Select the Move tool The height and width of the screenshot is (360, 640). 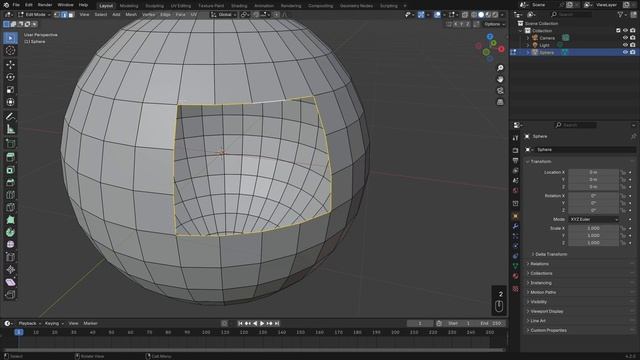click(x=10, y=64)
